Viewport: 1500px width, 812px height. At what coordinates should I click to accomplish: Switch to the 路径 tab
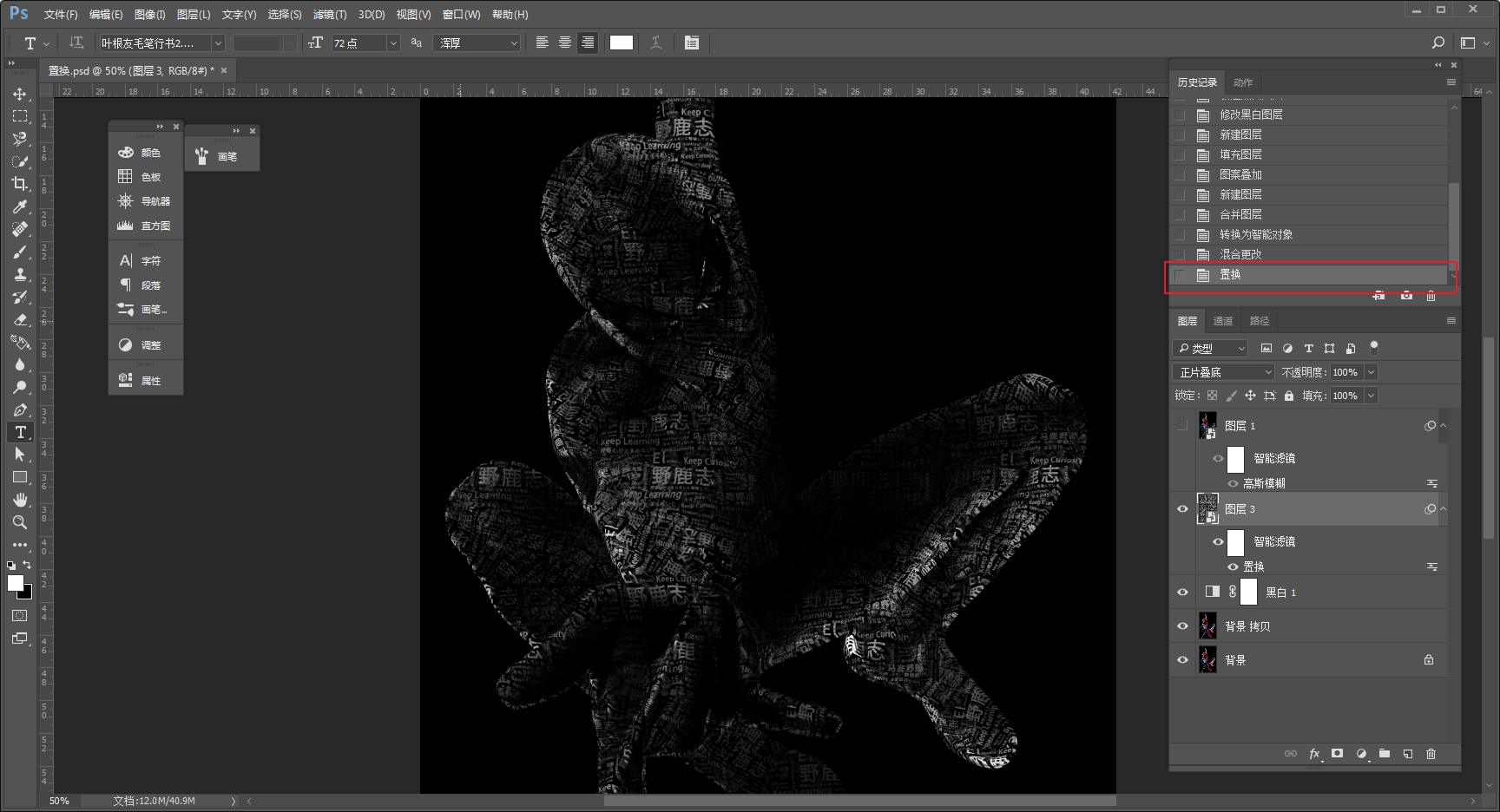[1260, 321]
